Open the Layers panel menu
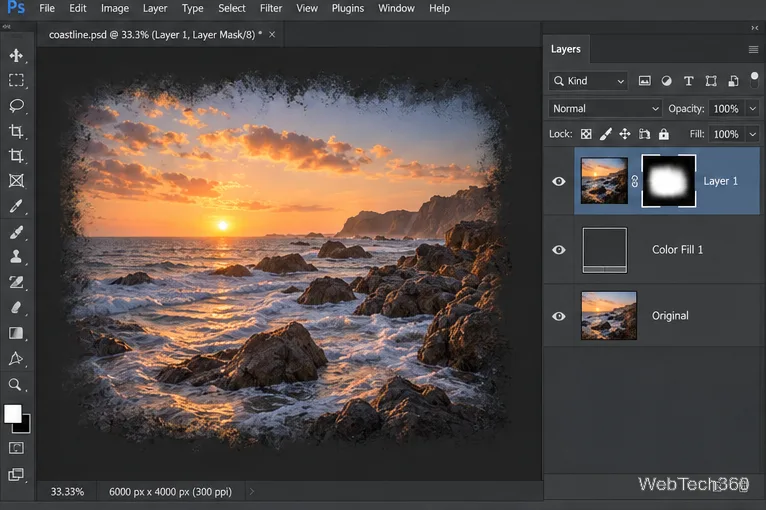766x510 pixels. pyautogui.click(x=753, y=49)
